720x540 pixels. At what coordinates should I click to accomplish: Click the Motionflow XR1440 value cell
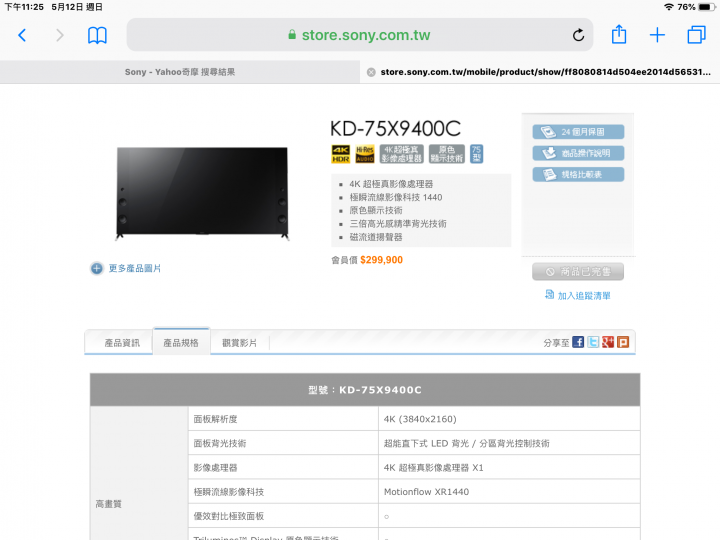pos(509,492)
